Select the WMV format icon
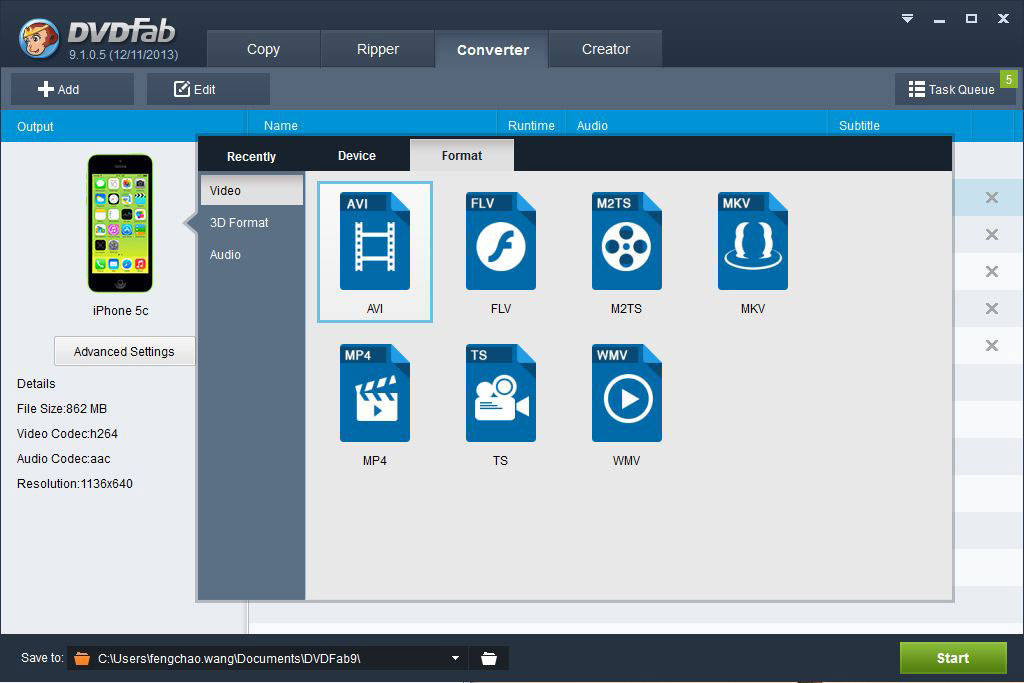 click(627, 393)
